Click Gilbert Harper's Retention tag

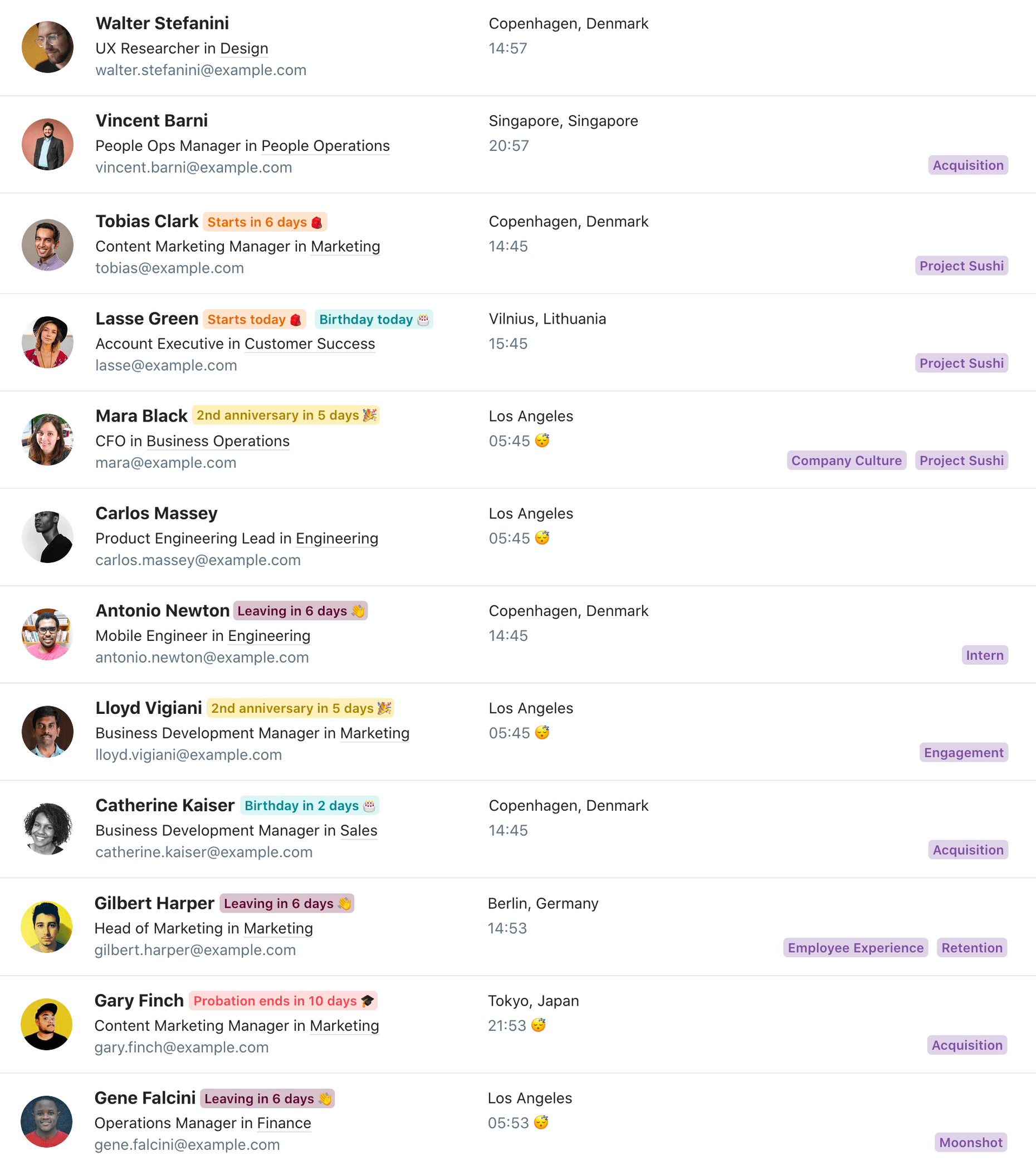[971, 948]
